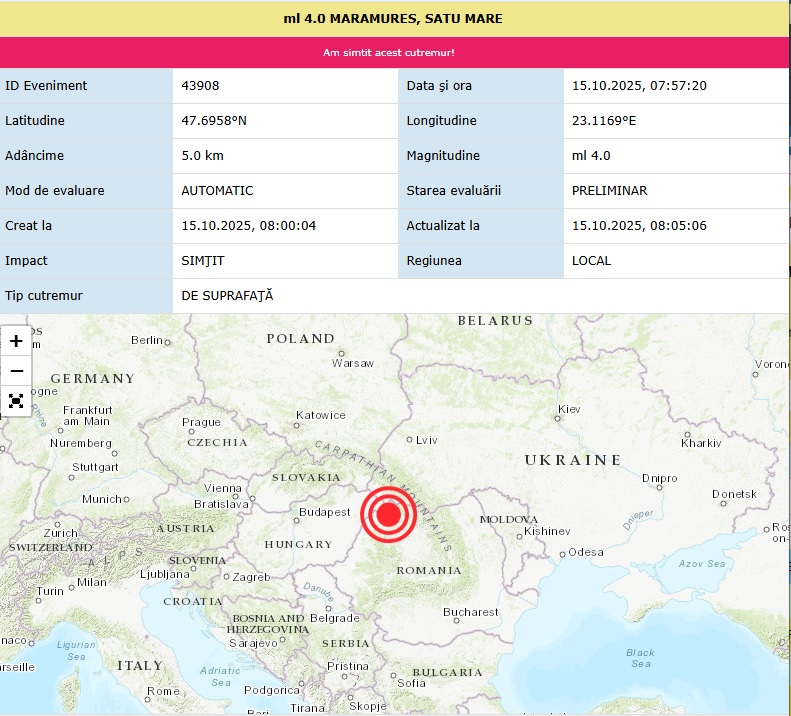The height and width of the screenshot is (716, 791).
Task: Zoom out on the map
Action: coord(16,371)
